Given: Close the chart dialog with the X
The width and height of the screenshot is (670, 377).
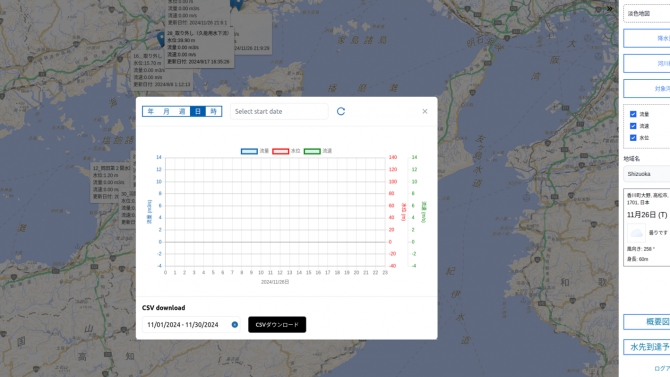Looking at the screenshot, I should click(x=425, y=111).
